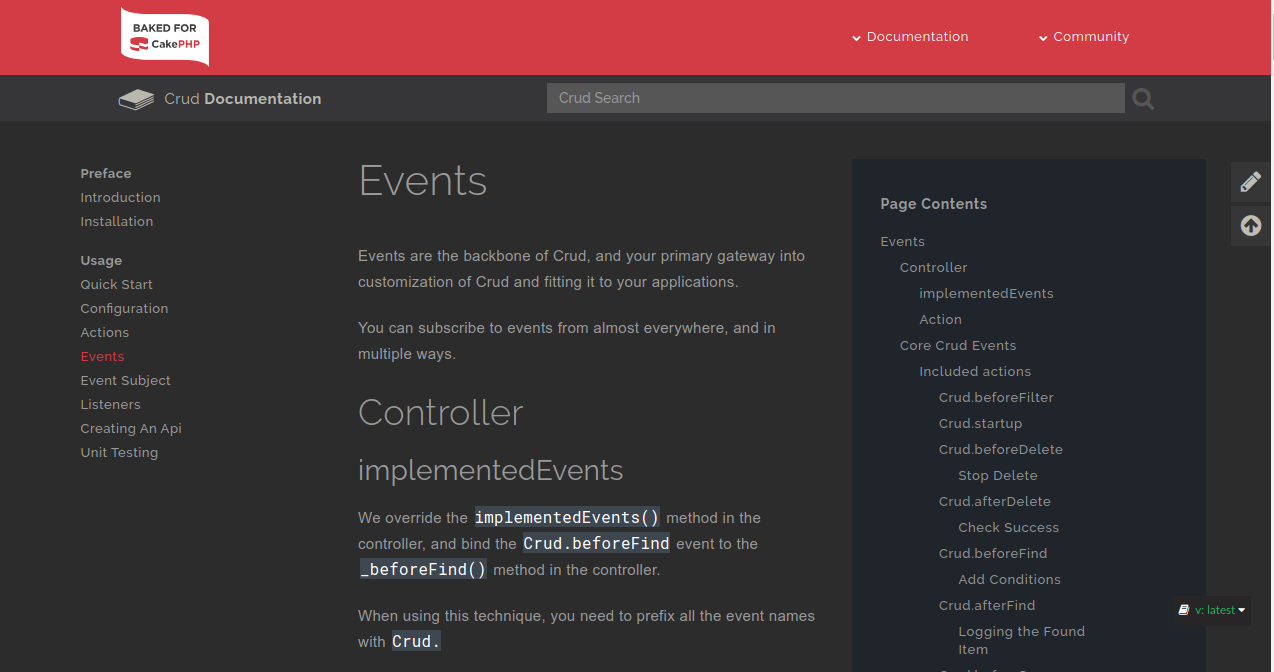Open the Community dropdown menu
The image size is (1274, 672).
pyautogui.click(x=1090, y=37)
